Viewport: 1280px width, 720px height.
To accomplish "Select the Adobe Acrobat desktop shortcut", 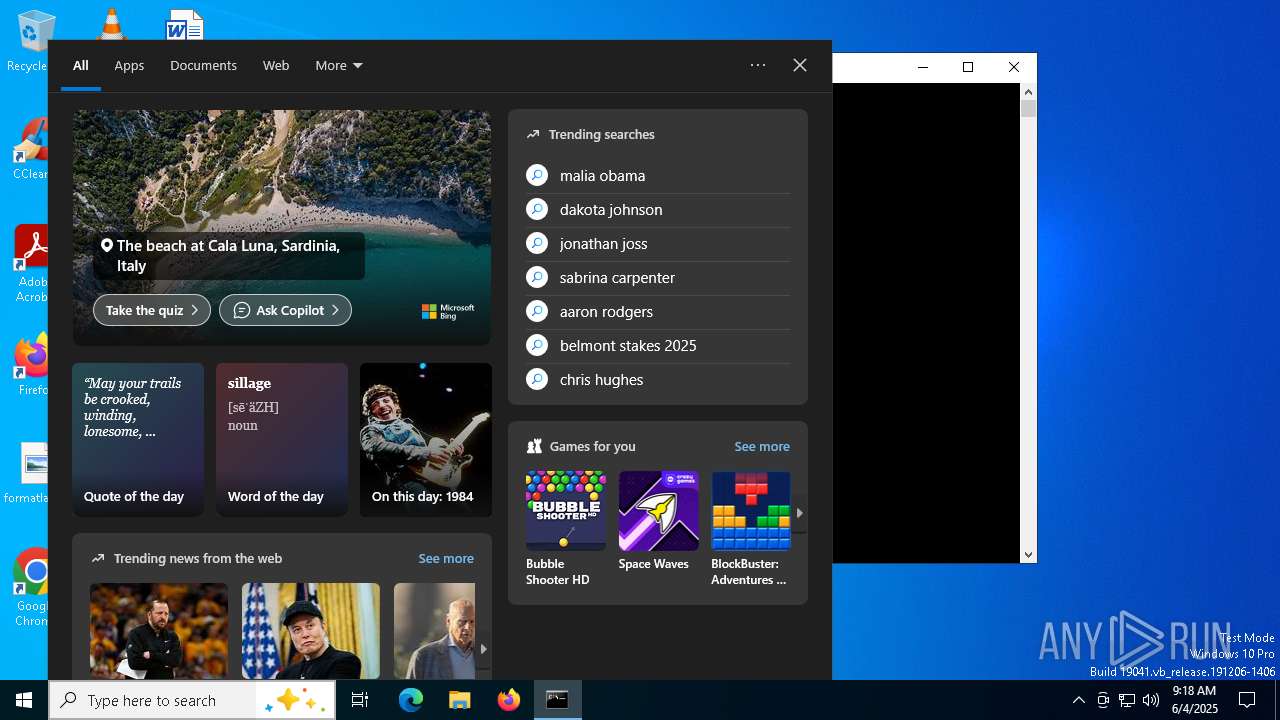I will point(32,264).
